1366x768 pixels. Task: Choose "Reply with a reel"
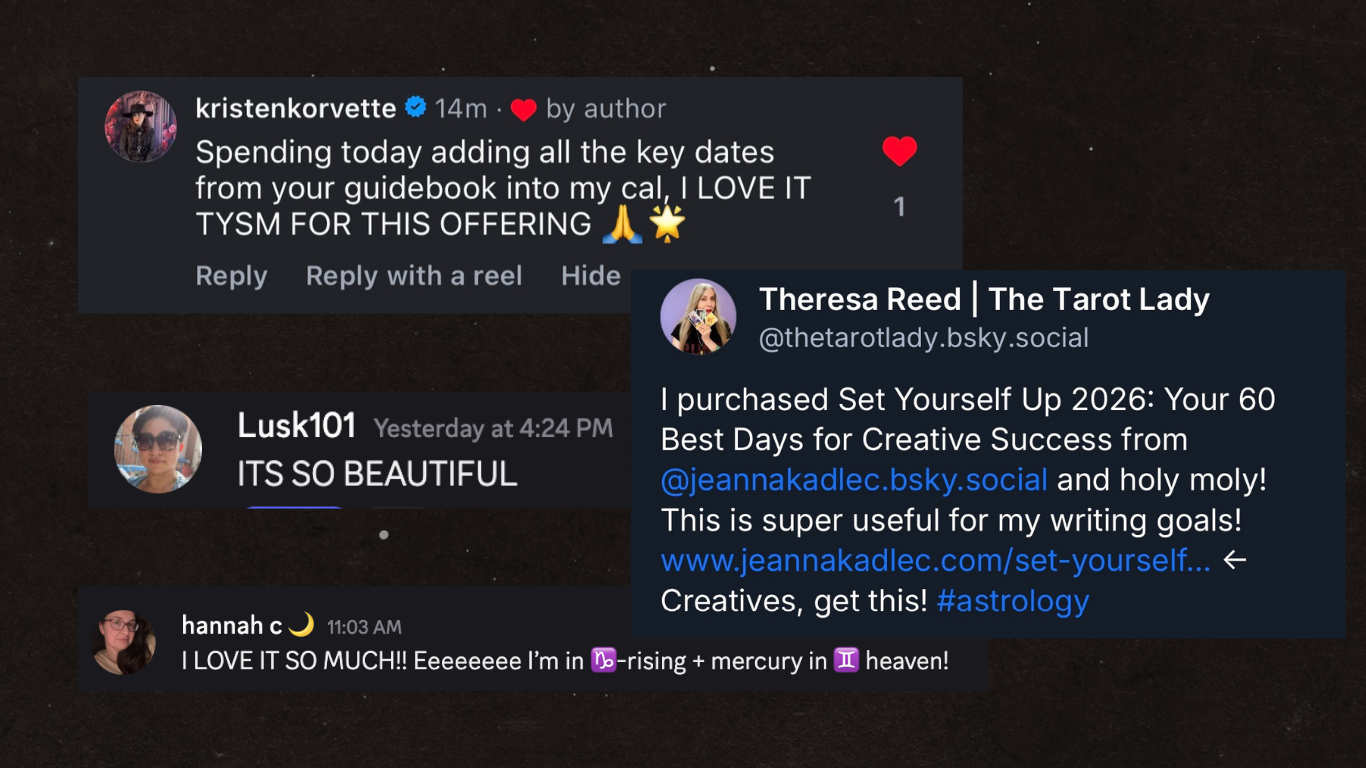click(414, 276)
